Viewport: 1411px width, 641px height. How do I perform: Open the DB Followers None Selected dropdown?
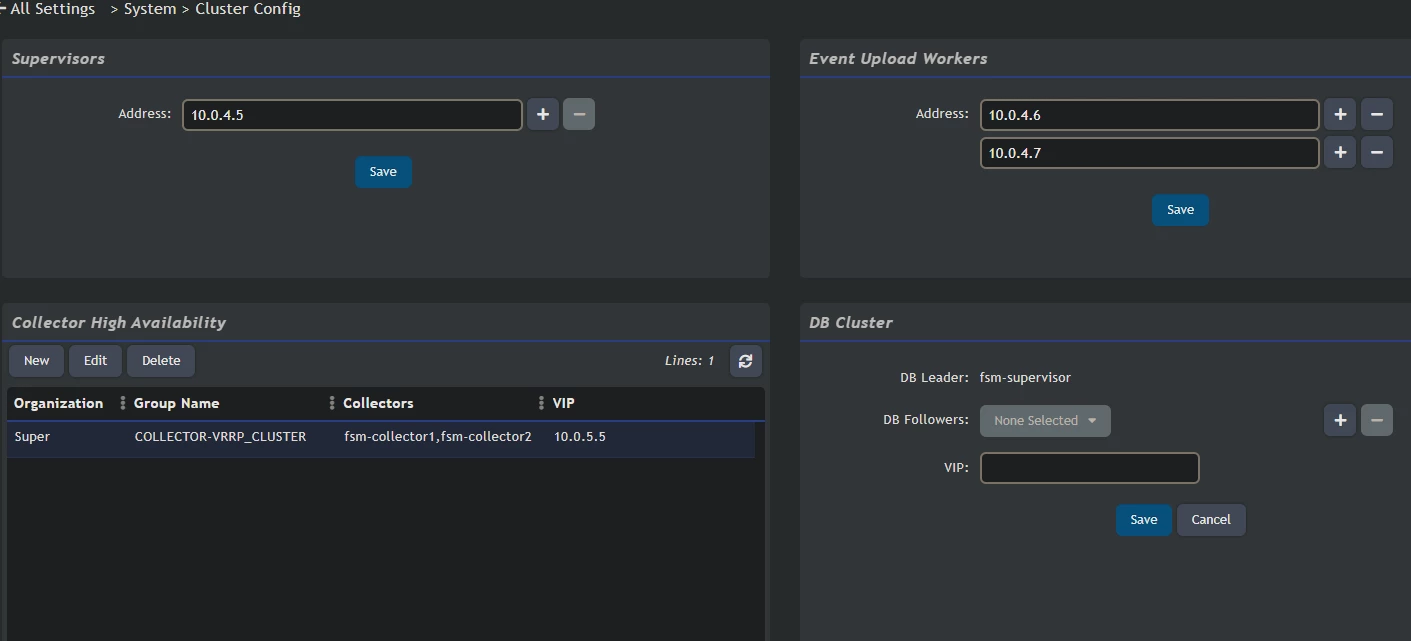pos(1045,421)
